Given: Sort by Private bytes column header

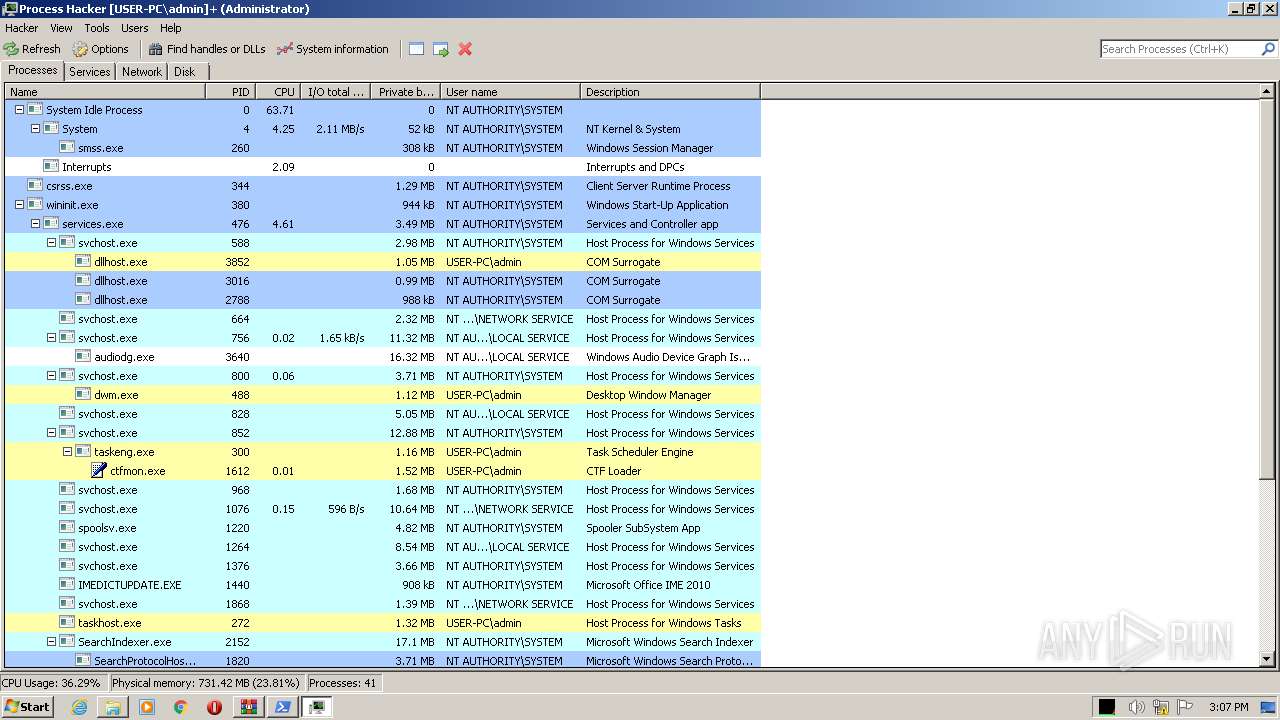Looking at the screenshot, I should [x=405, y=92].
